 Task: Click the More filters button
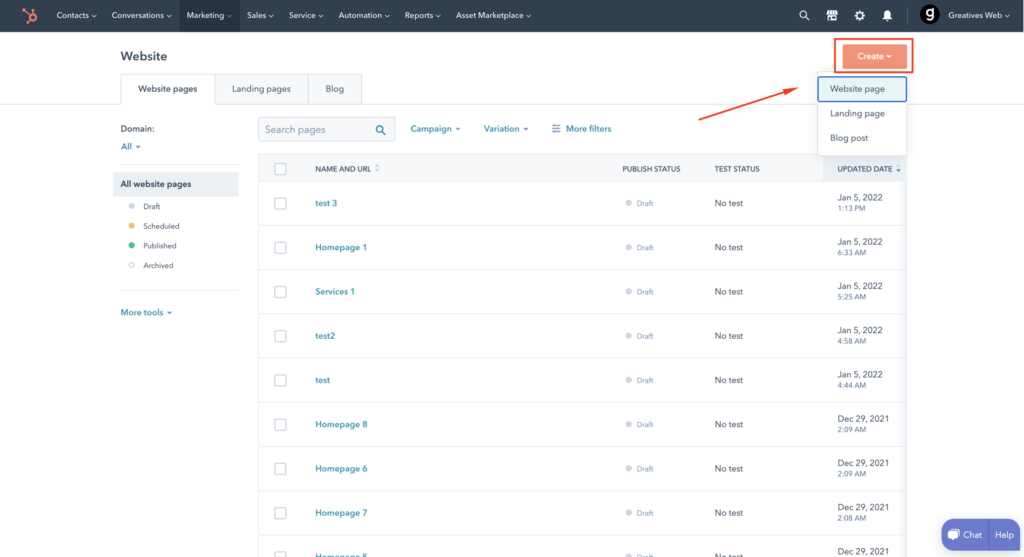(581, 129)
